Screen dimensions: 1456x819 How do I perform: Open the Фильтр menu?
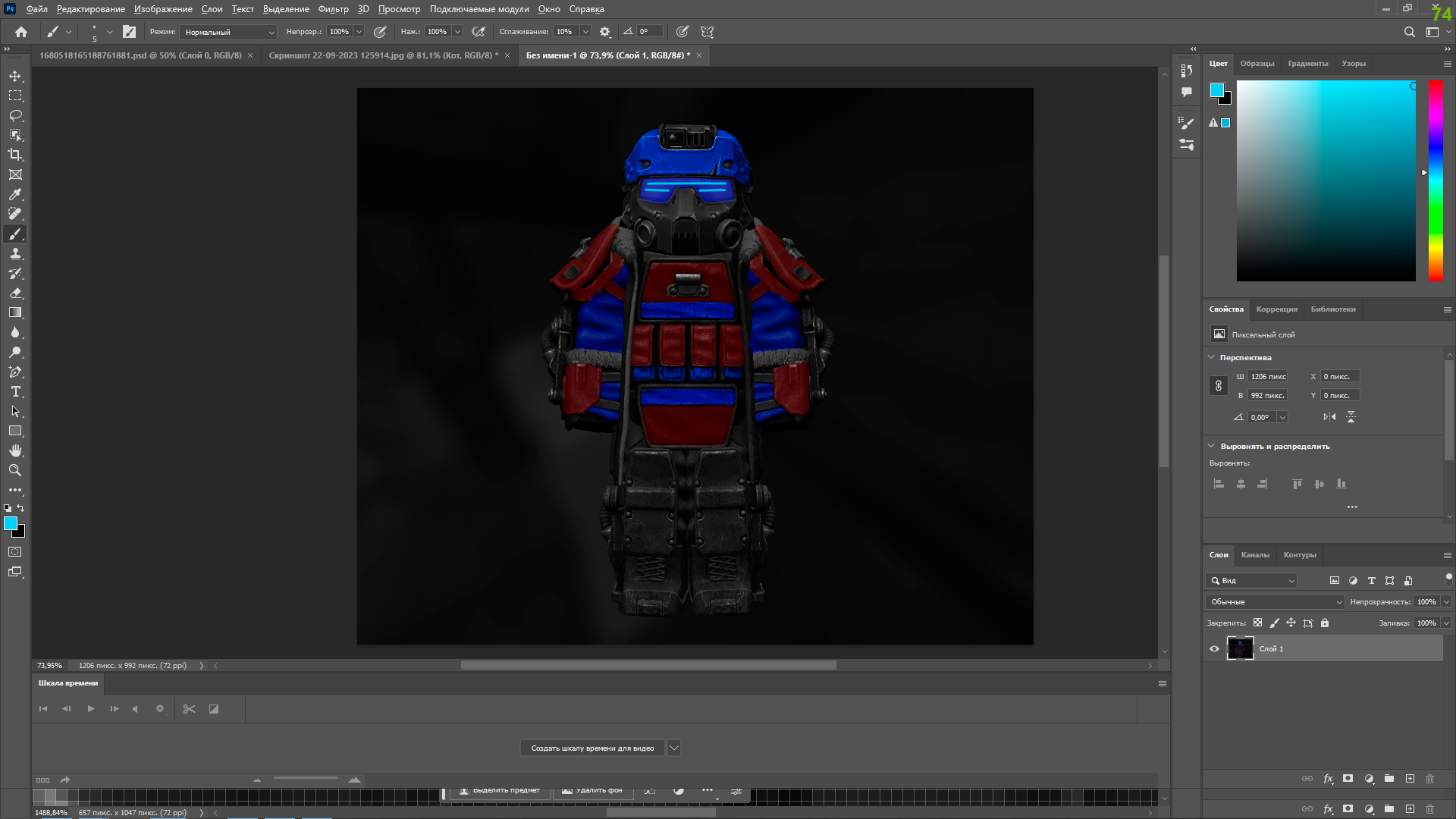point(333,9)
